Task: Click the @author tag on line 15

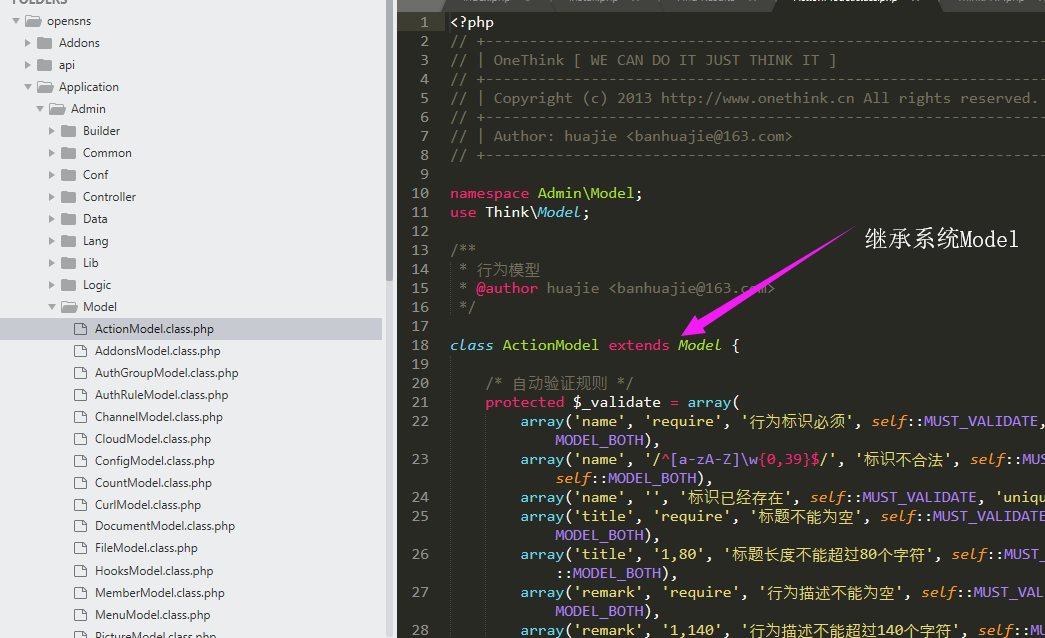Action: click(507, 289)
